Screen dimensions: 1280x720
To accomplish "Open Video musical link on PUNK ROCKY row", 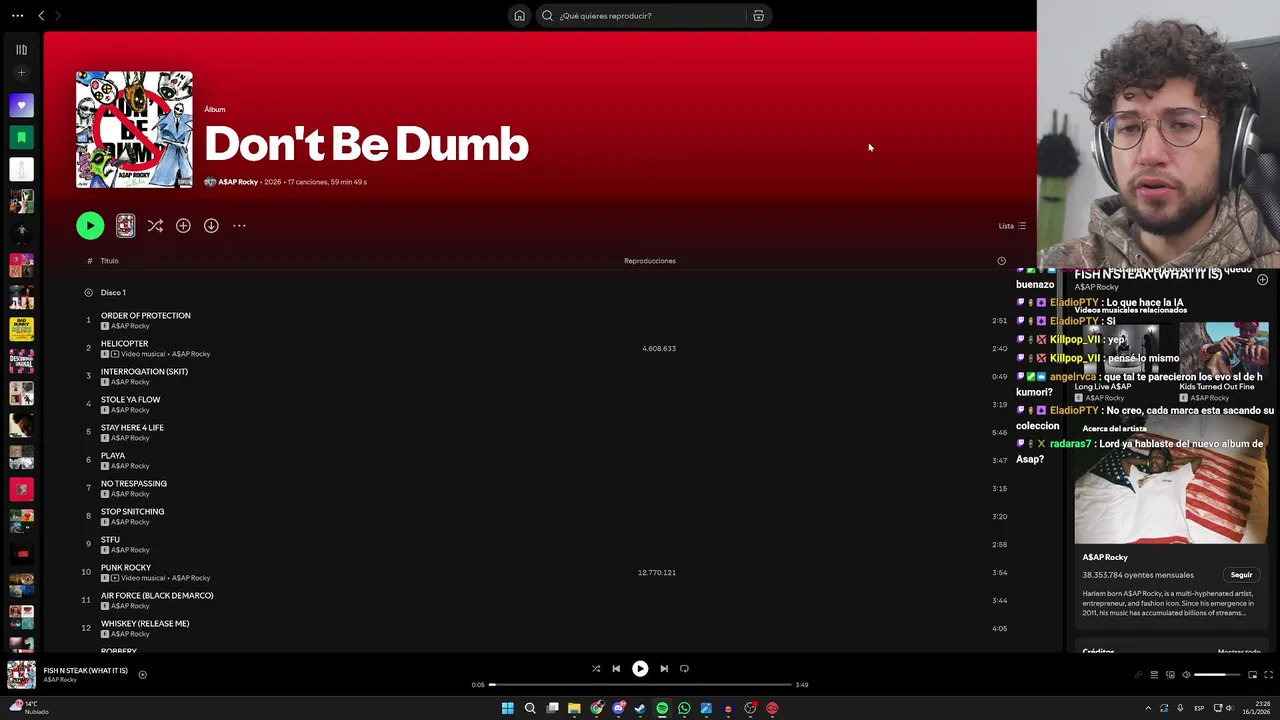I will [143, 578].
